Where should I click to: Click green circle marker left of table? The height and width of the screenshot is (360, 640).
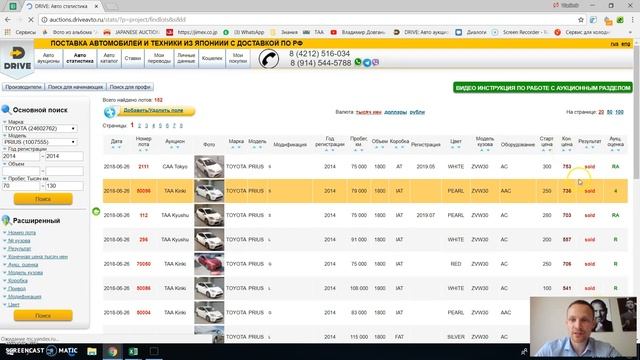click(96, 211)
